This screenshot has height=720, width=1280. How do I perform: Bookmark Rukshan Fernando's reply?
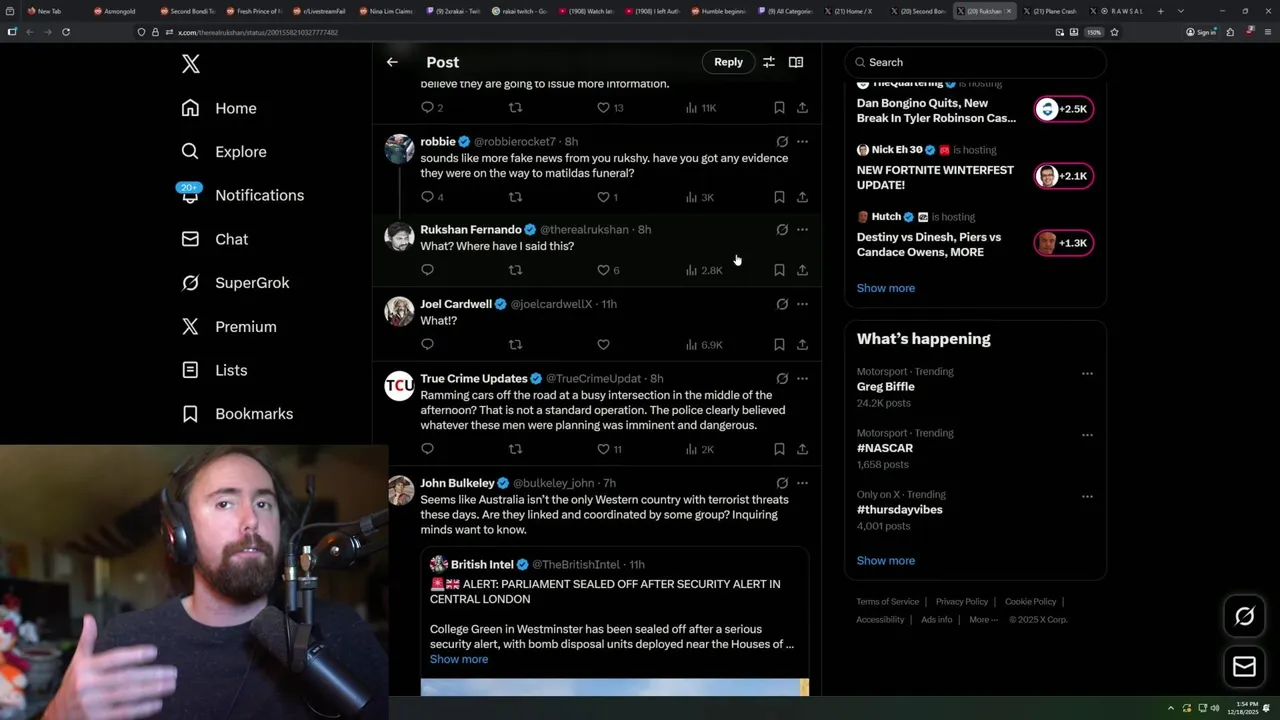pos(779,270)
